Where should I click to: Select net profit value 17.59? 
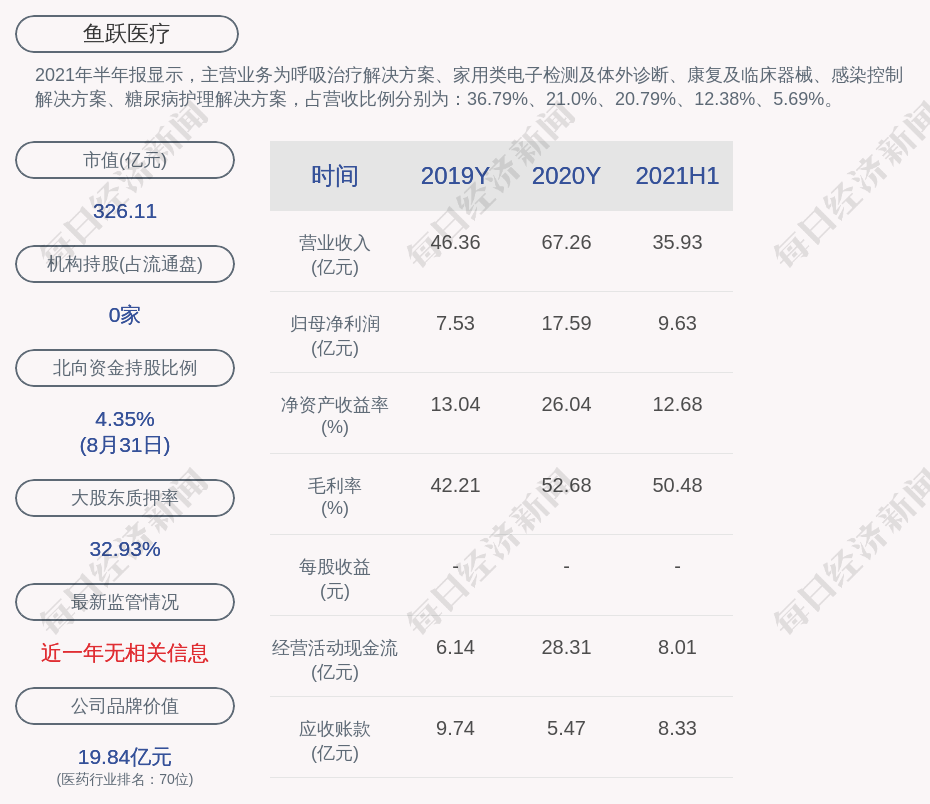coord(566,324)
